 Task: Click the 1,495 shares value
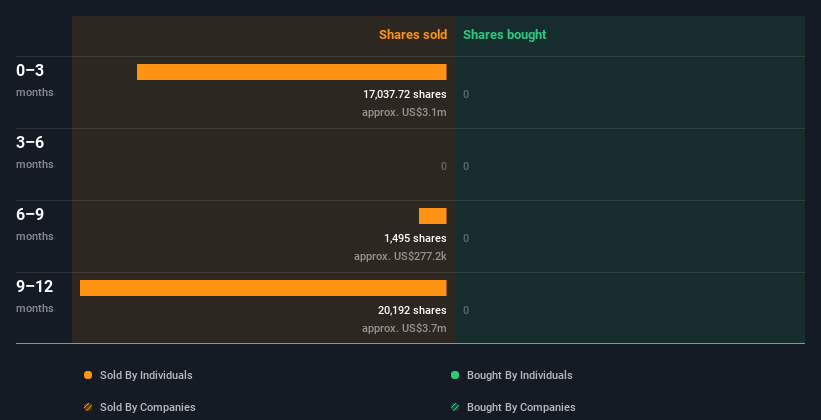415,238
